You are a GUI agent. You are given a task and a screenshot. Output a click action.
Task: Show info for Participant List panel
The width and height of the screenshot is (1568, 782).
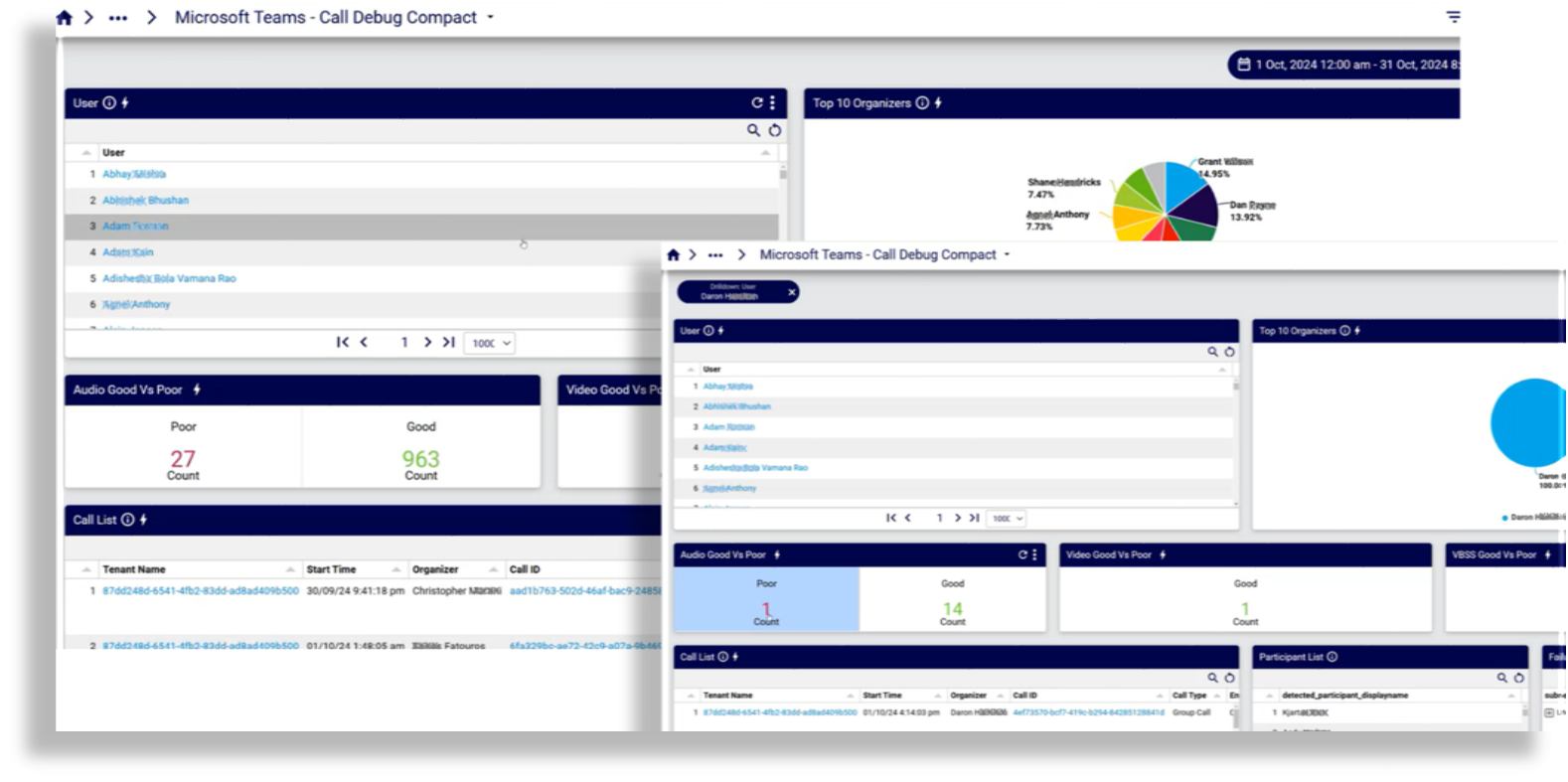pyautogui.click(x=1332, y=657)
